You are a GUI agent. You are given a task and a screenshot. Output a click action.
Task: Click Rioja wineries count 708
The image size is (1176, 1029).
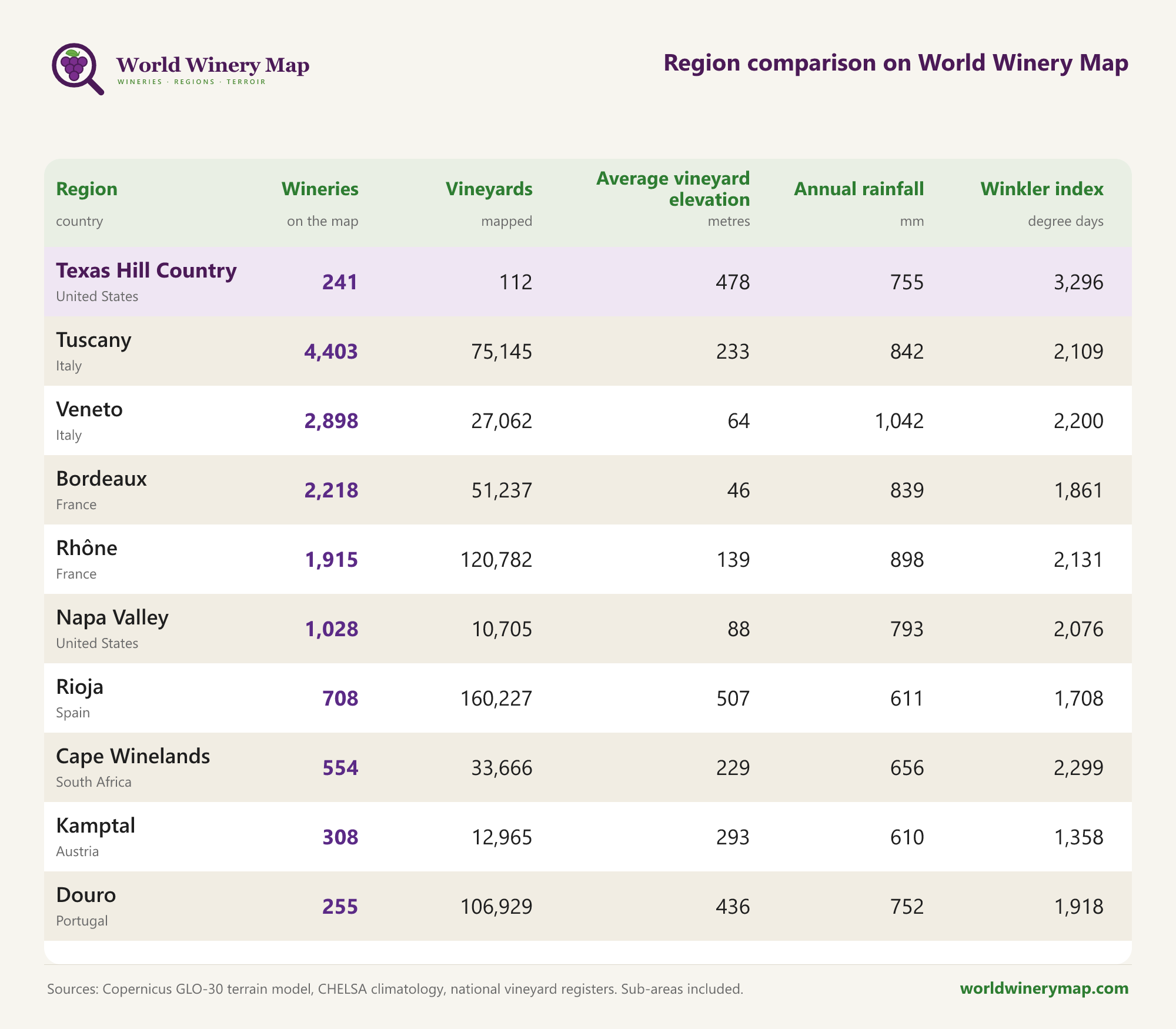point(340,699)
